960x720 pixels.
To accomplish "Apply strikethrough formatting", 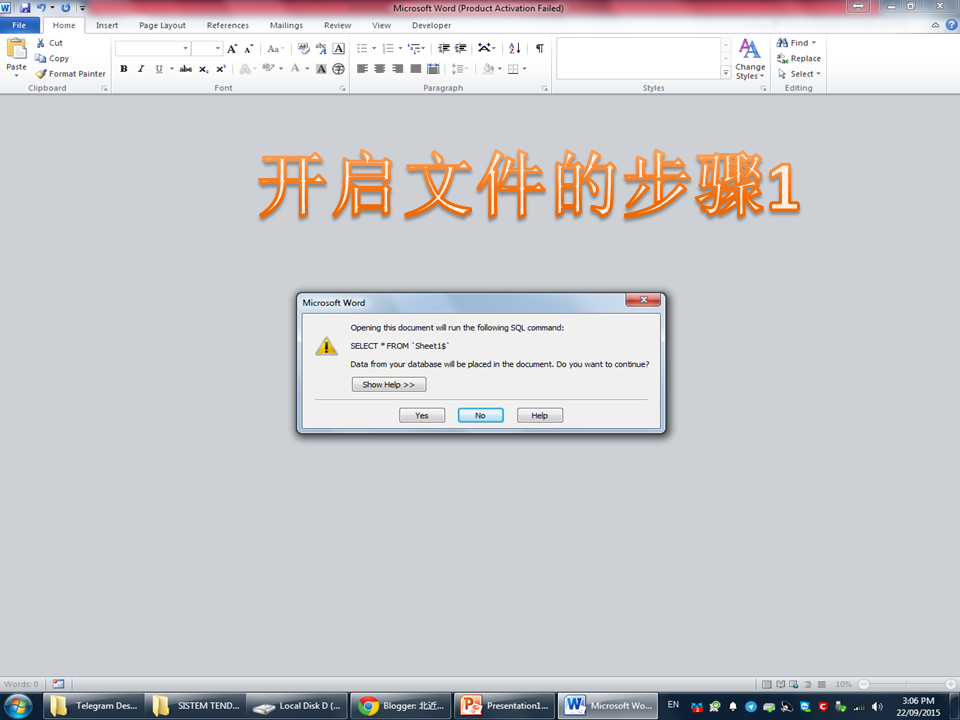I will pyautogui.click(x=186, y=69).
